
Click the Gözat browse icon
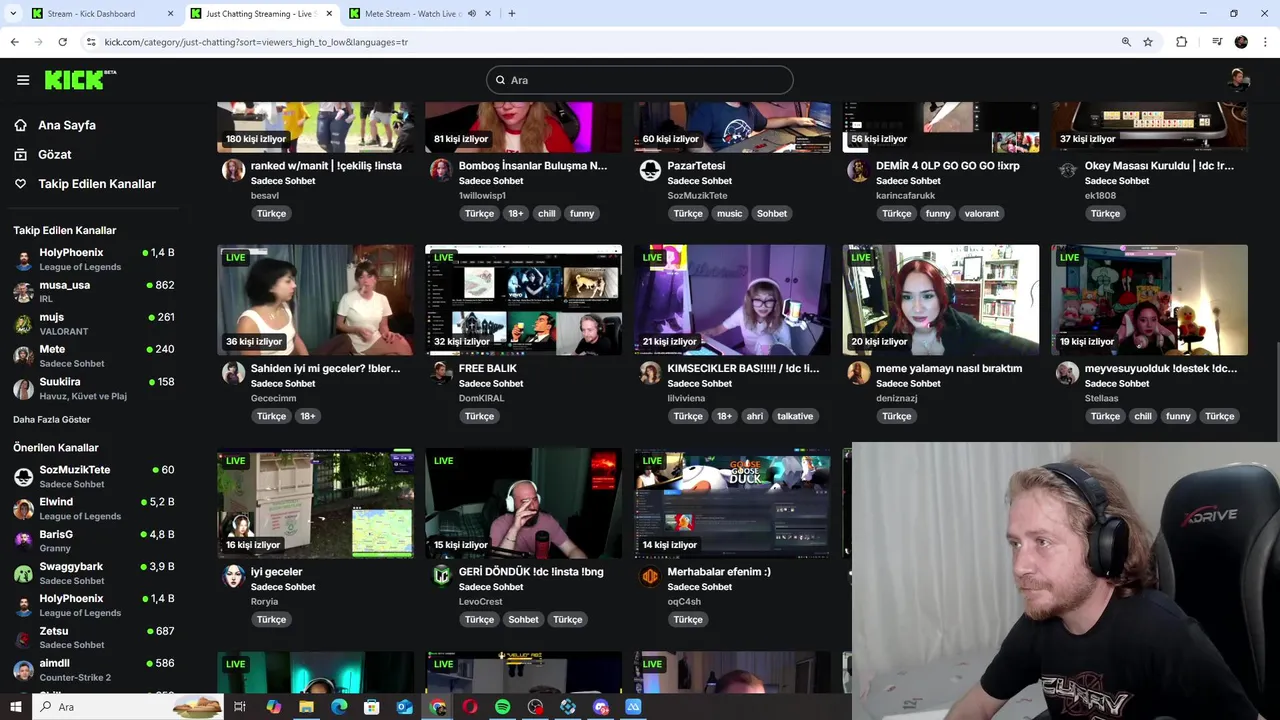tap(20, 154)
